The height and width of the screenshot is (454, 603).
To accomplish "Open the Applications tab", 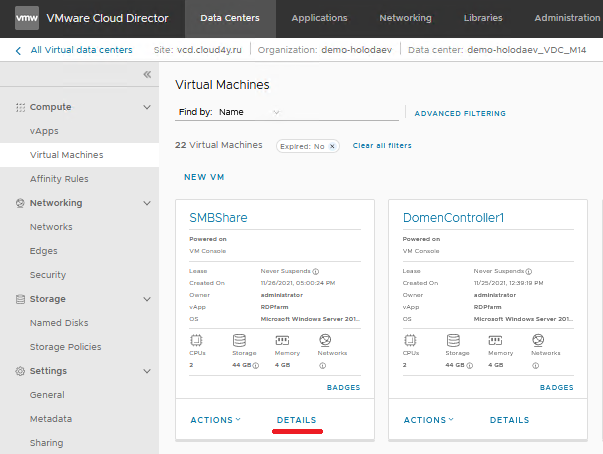I will point(319,18).
